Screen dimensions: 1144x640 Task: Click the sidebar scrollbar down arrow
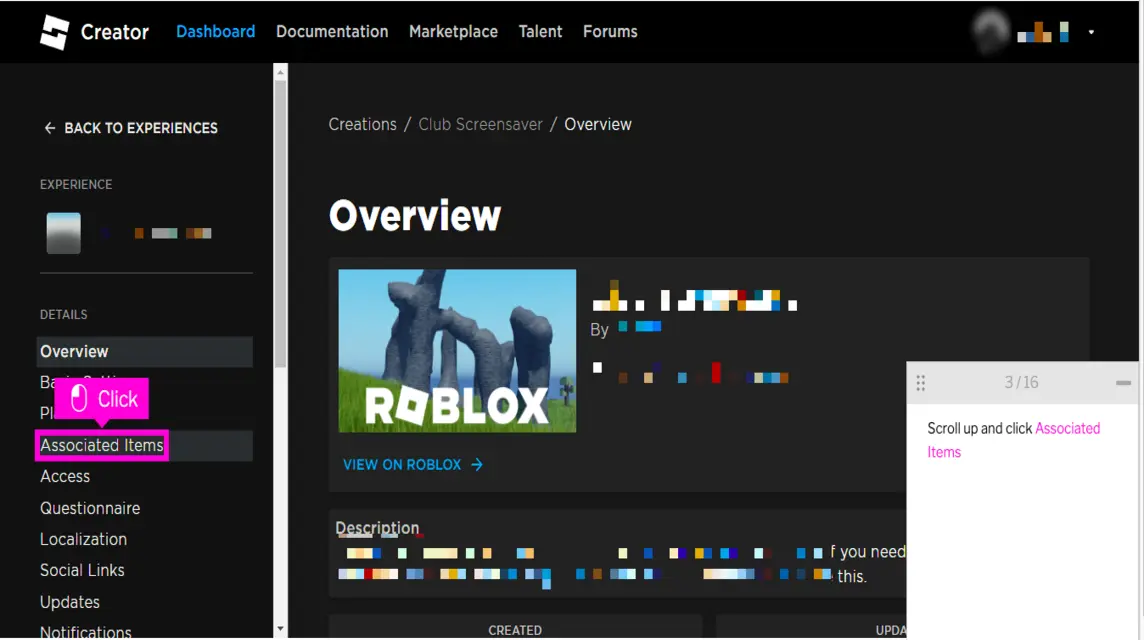[x=280, y=630]
